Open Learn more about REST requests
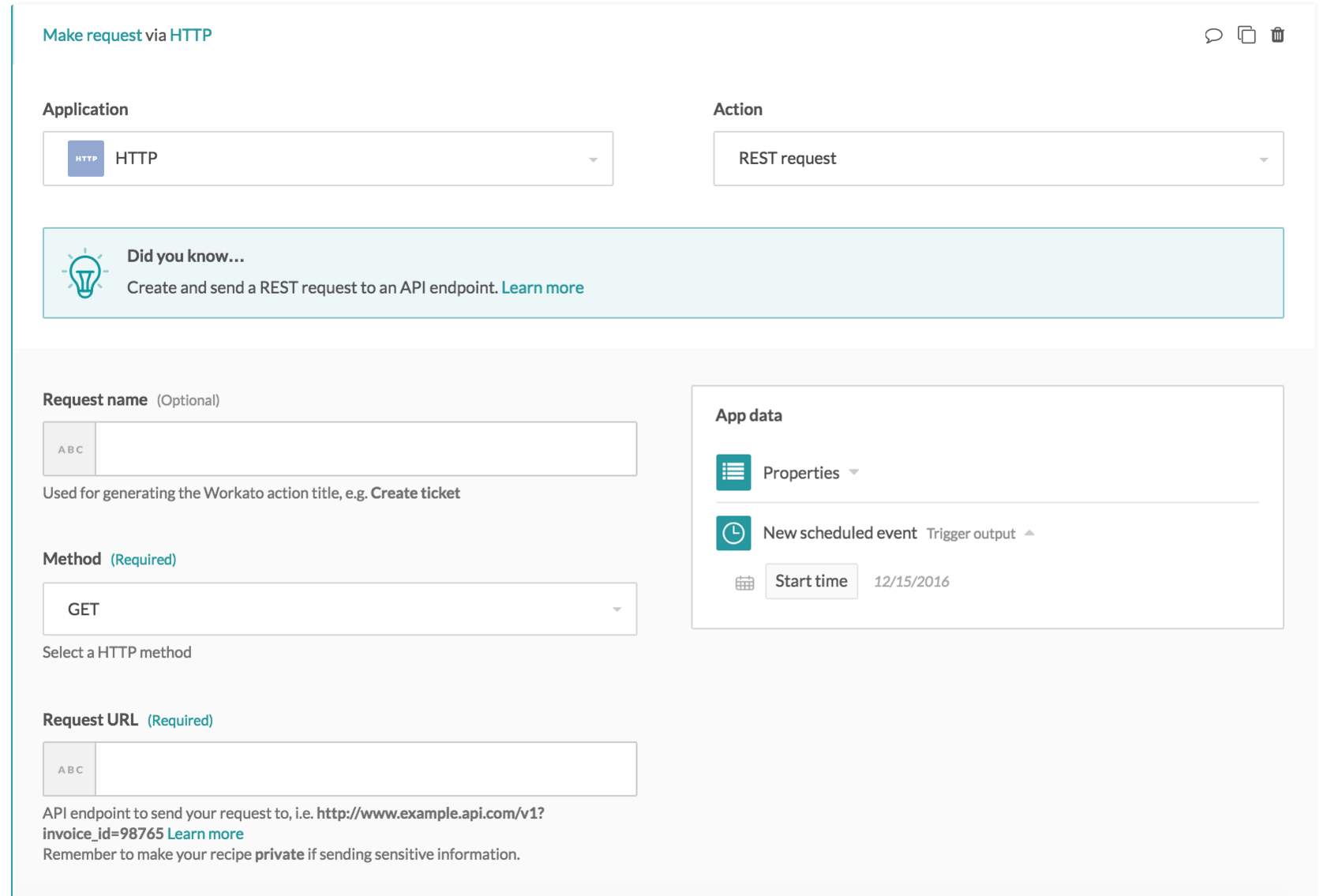The width and height of the screenshot is (1327, 896). coord(542,287)
